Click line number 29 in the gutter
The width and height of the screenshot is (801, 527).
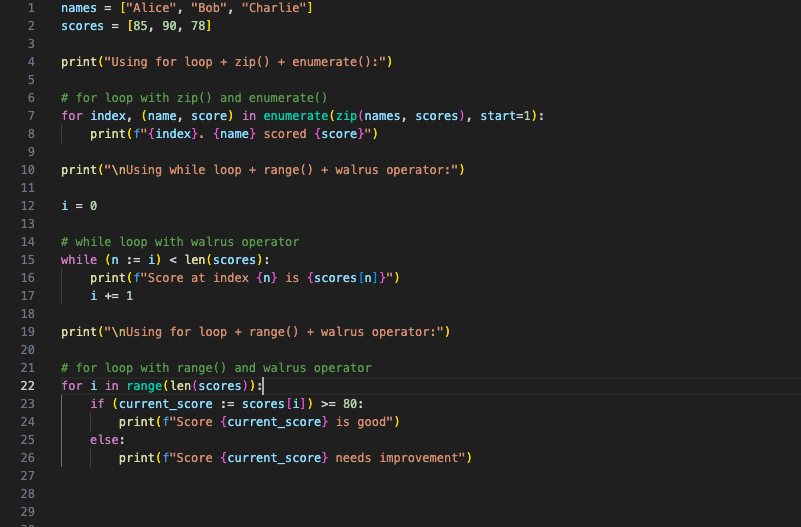[28, 512]
